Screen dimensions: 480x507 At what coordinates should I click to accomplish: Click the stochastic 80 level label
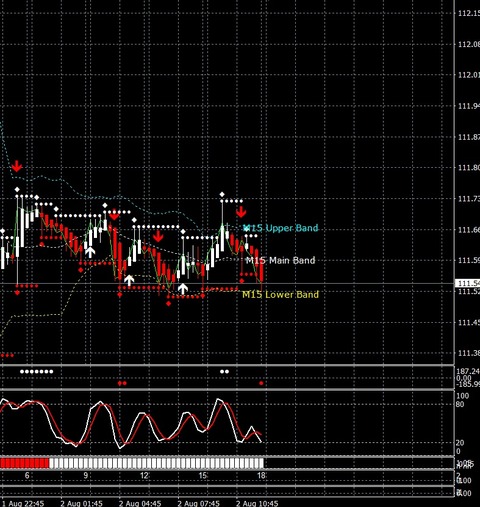pos(460,404)
